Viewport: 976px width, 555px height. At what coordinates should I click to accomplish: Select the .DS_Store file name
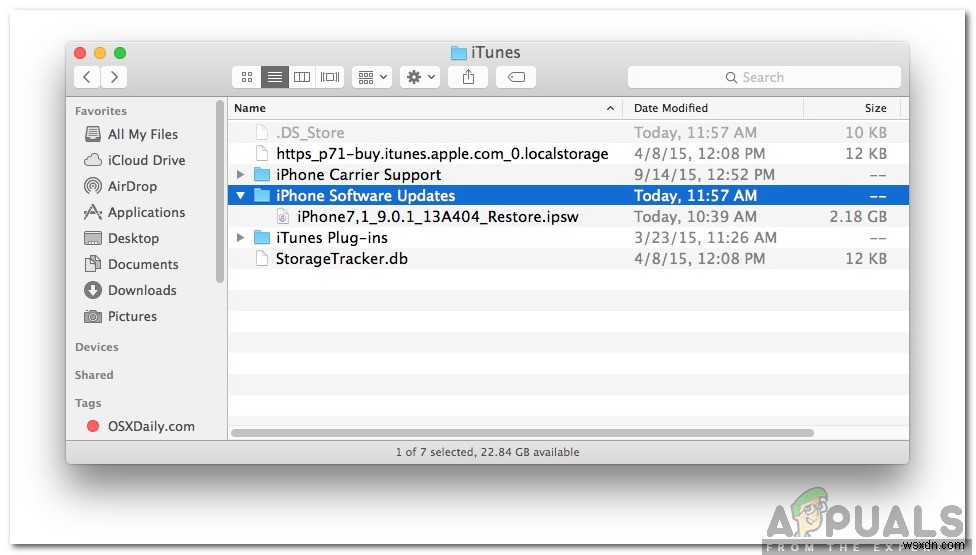(310, 133)
